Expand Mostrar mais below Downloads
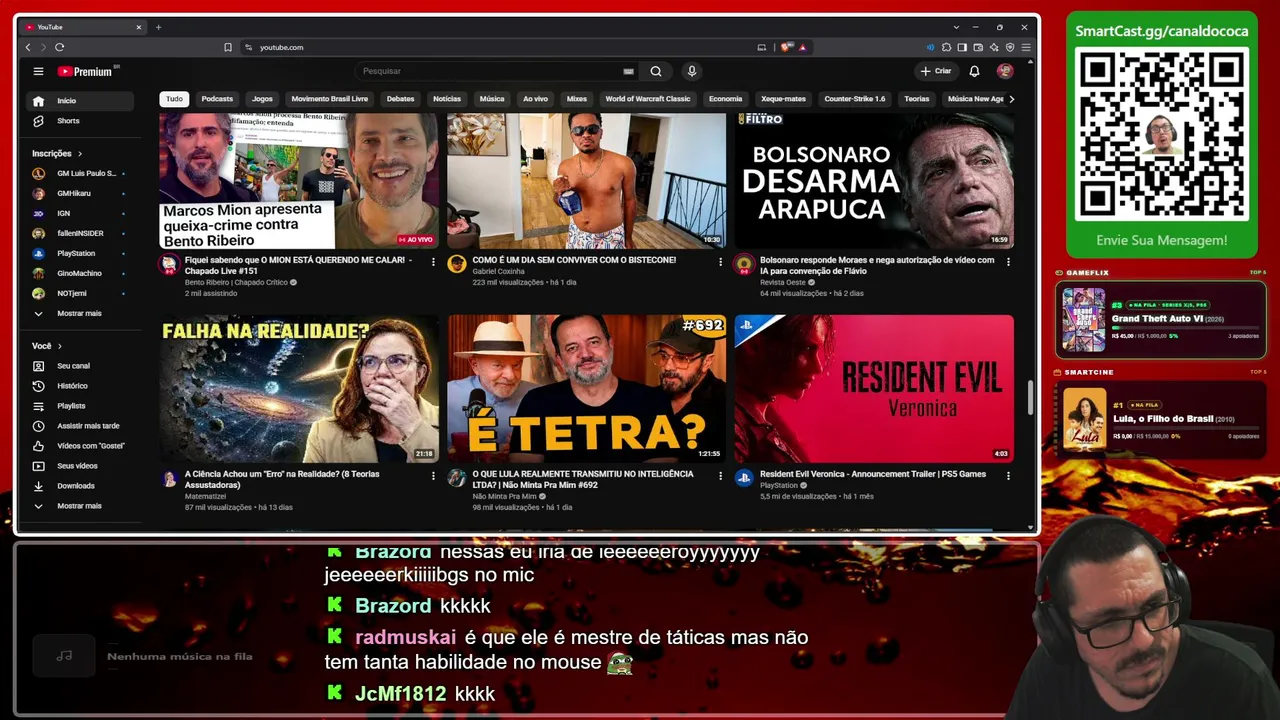 81,506
